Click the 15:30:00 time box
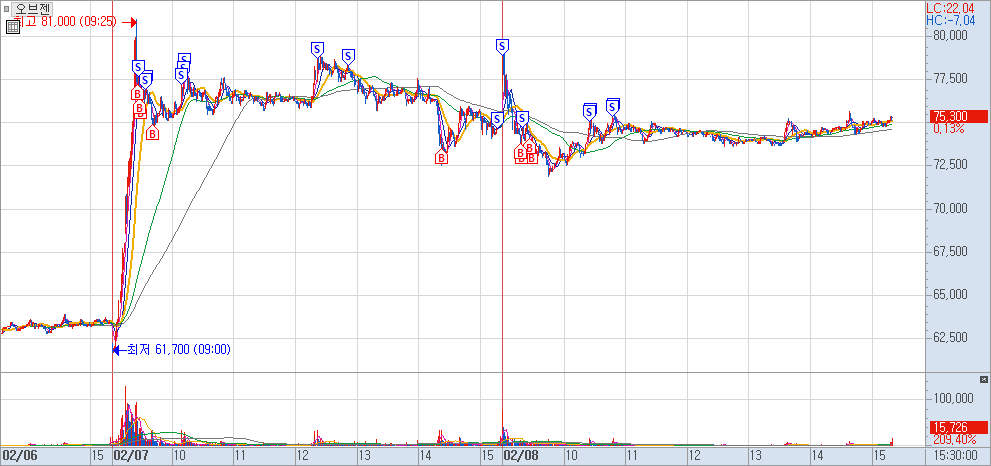991x466 pixels. (x=955, y=455)
